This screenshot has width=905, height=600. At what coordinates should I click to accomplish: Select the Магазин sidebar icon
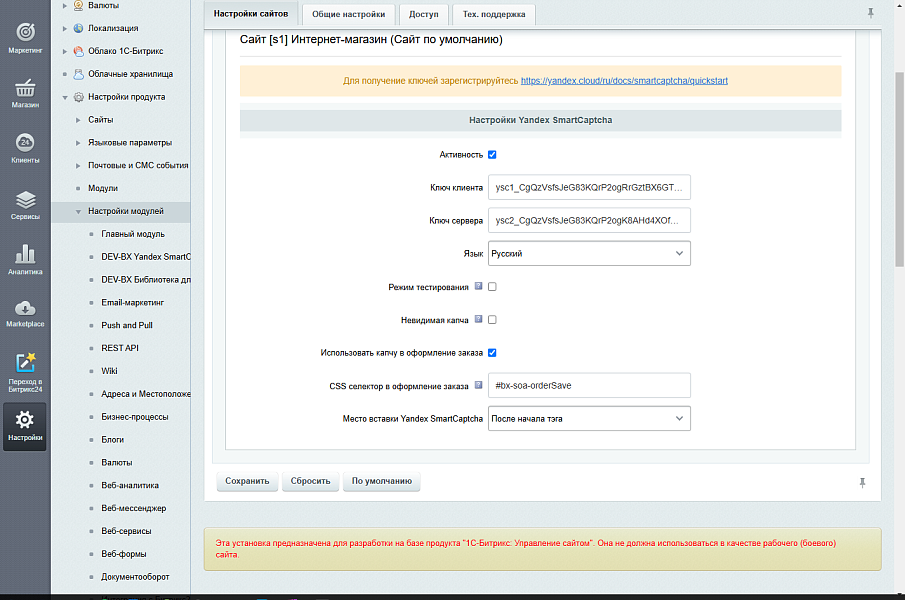[x=24, y=90]
